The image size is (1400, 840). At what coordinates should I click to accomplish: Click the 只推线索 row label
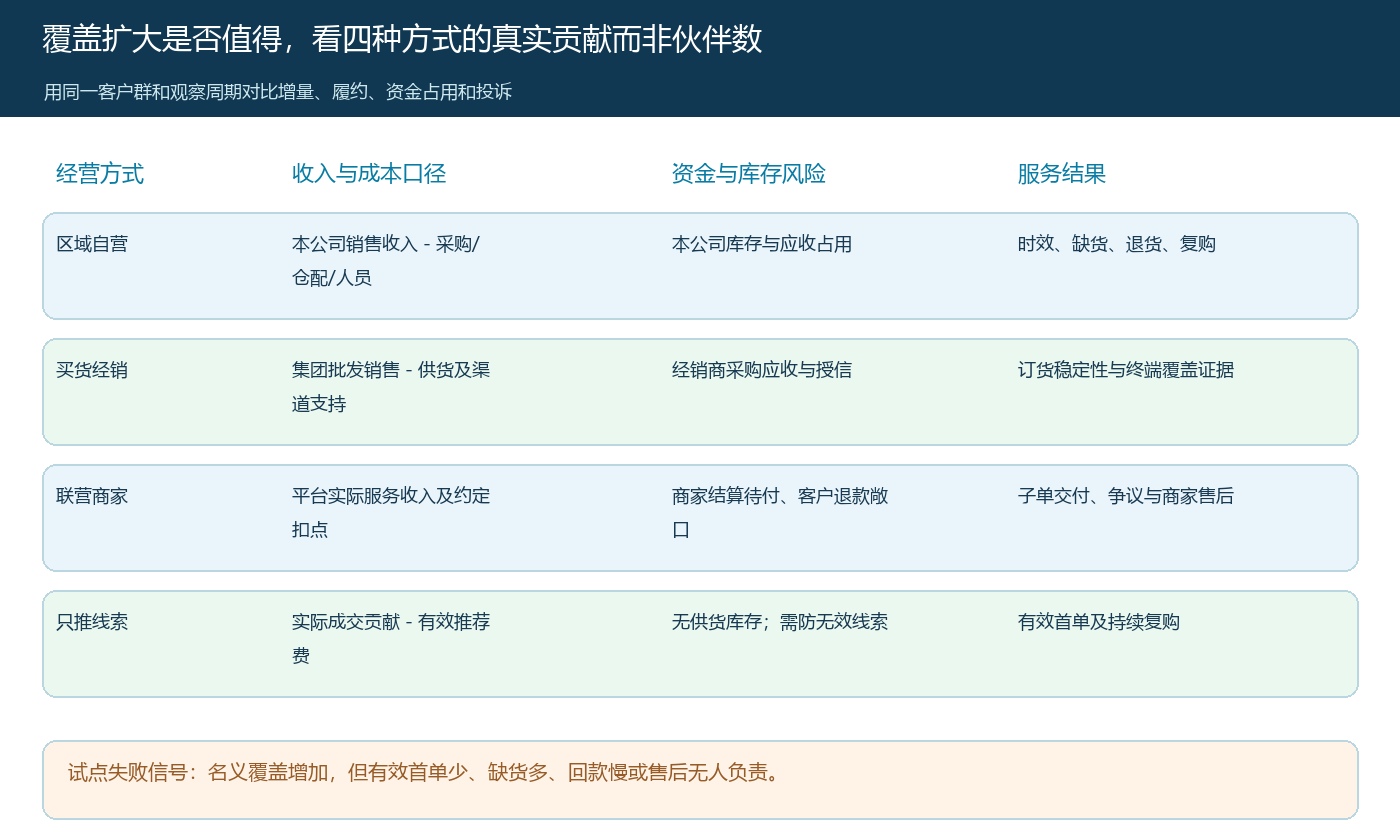(x=92, y=622)
